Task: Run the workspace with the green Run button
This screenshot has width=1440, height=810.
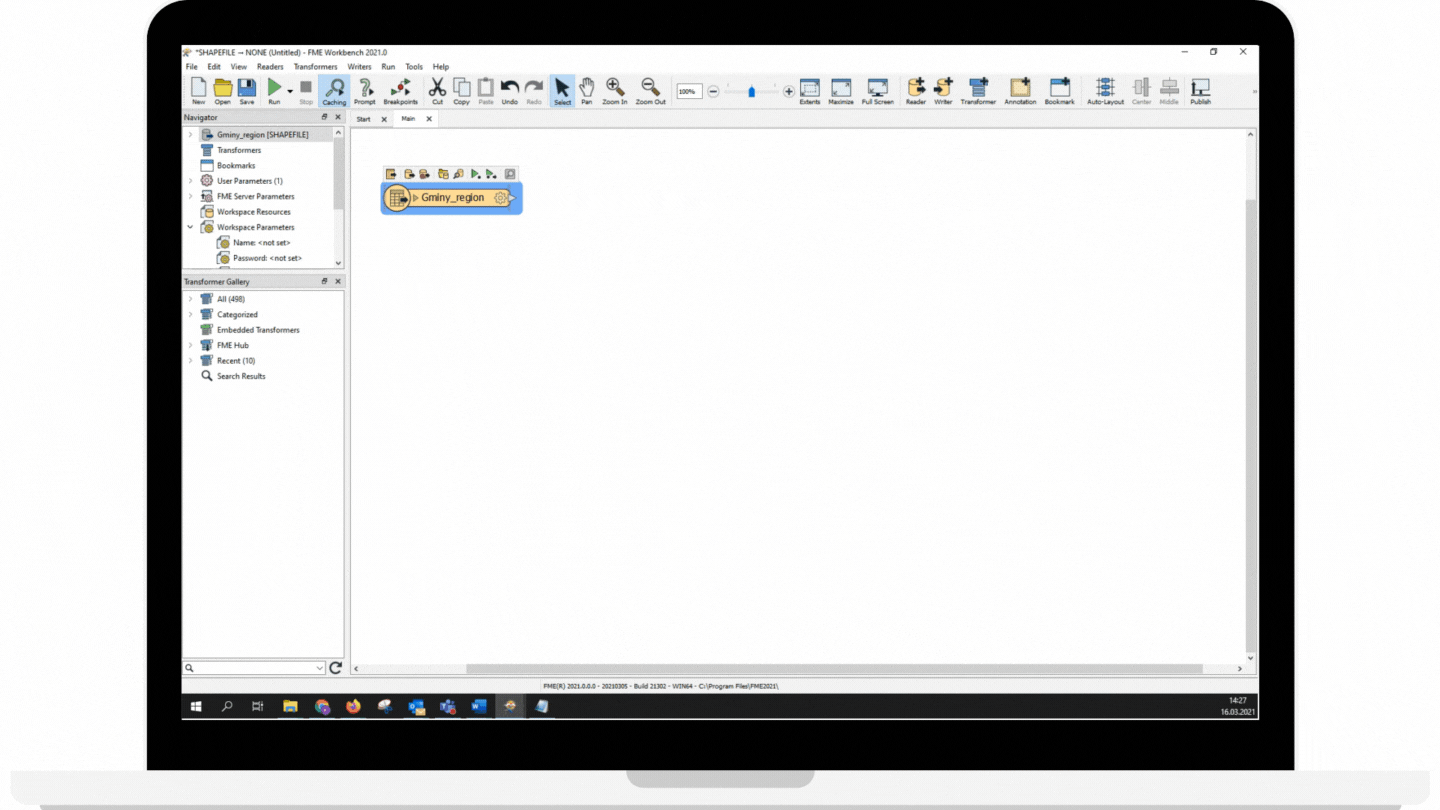Action: coord(274,91)
